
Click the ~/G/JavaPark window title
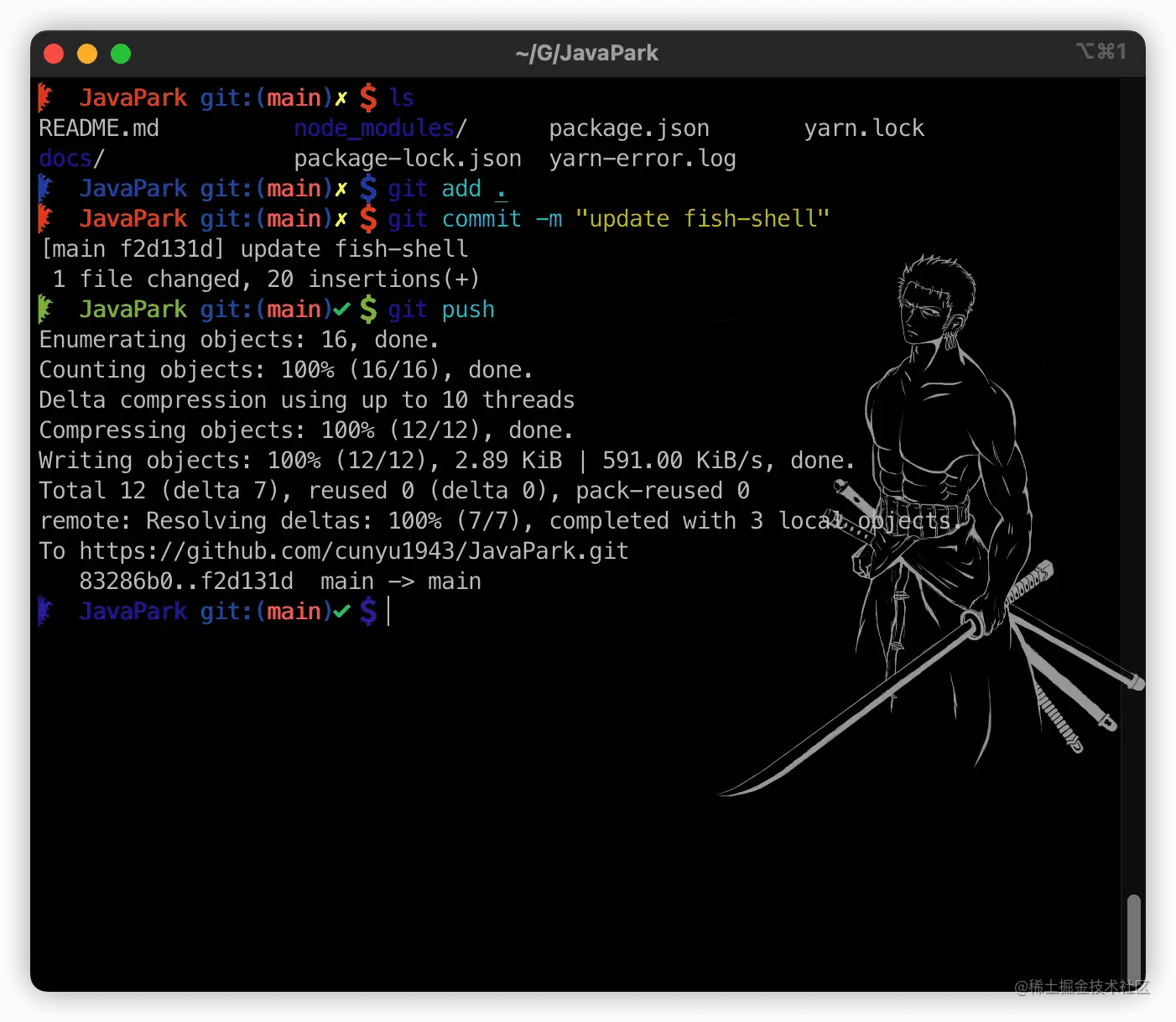coord(586,53)
